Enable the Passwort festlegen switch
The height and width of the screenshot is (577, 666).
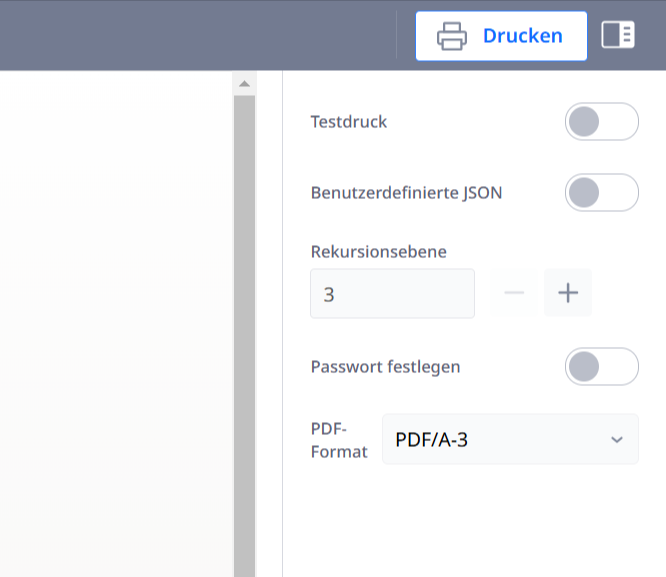[601, 366]
